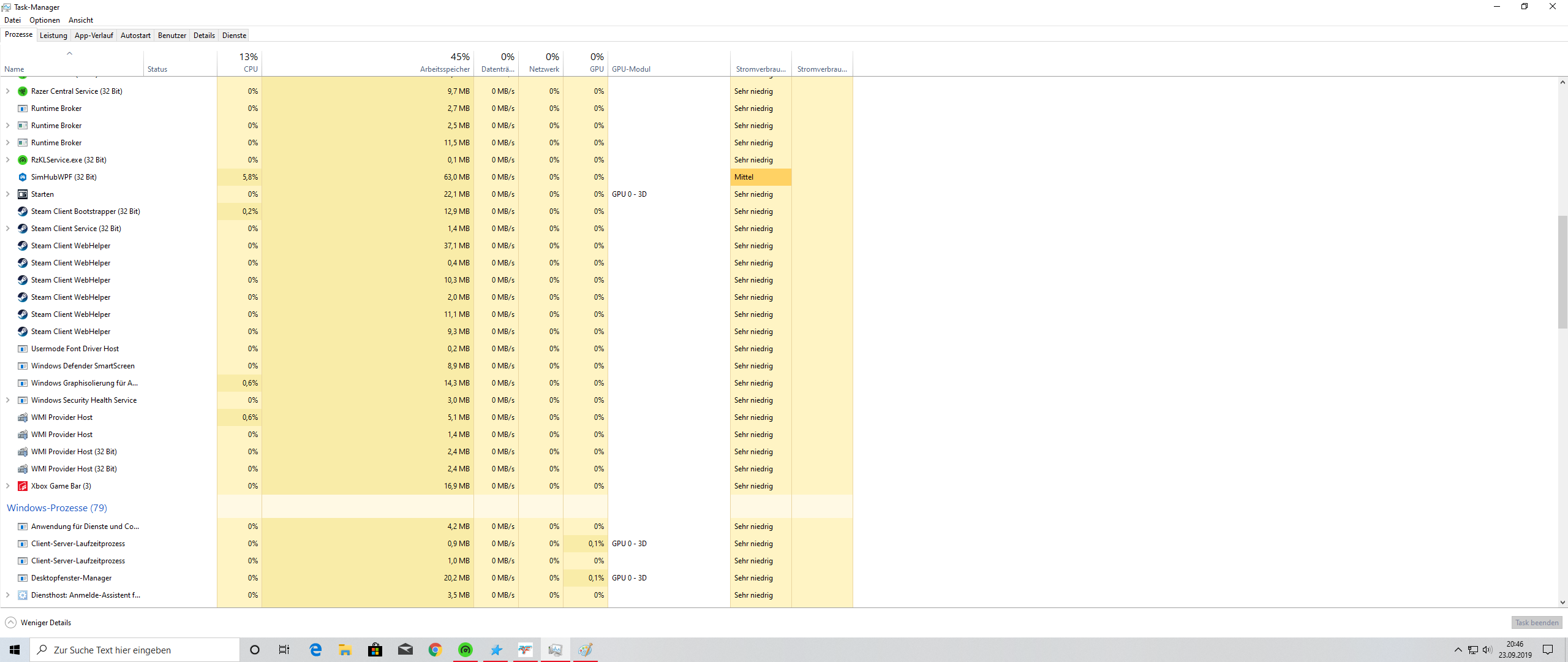Screen dimensions: 1568x662
Task: Switch to the Leistung tab
Action: [x=53, y=36]
